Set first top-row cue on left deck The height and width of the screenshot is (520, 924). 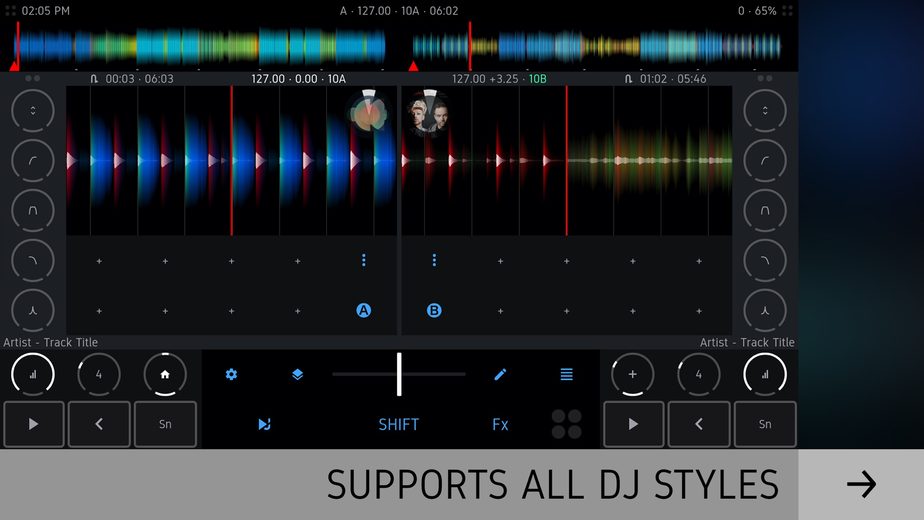(99, 261)
